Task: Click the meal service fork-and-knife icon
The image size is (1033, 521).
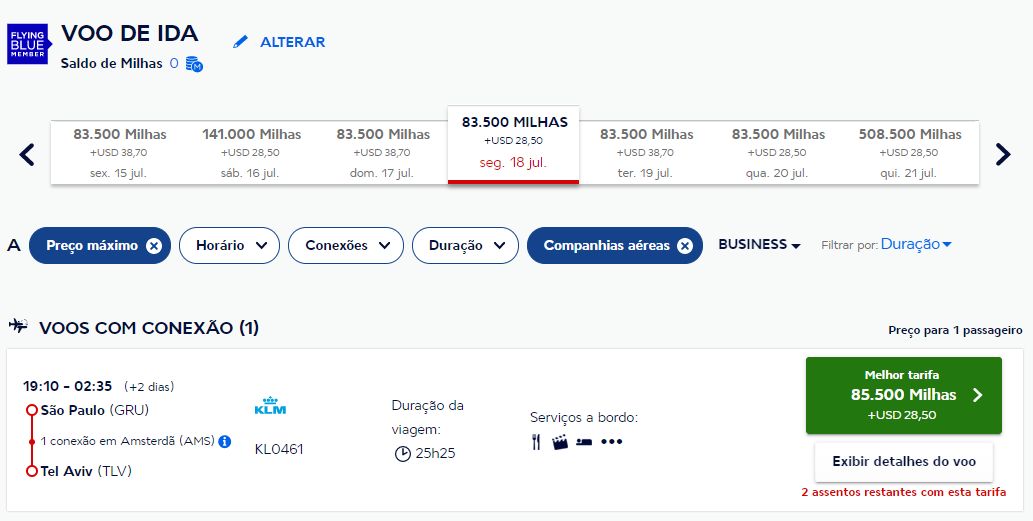Action: point(536,442)
